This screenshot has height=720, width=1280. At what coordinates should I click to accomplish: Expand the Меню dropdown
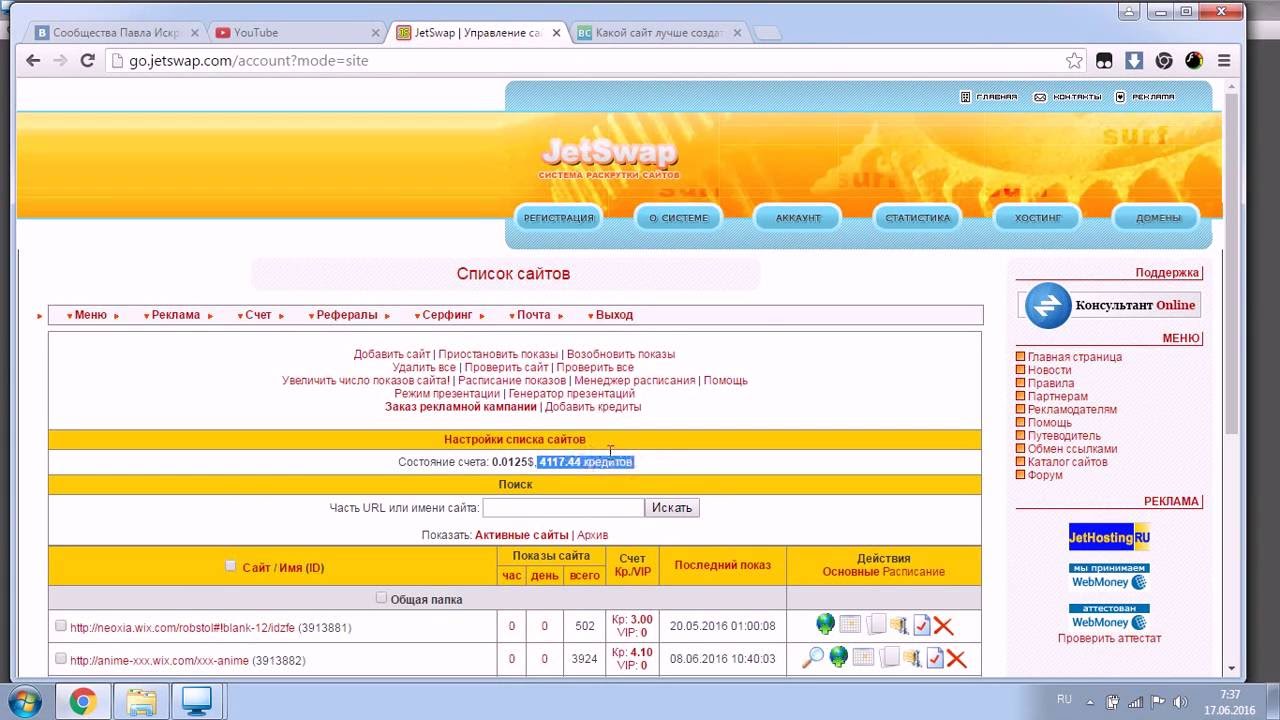pos(92,315)
